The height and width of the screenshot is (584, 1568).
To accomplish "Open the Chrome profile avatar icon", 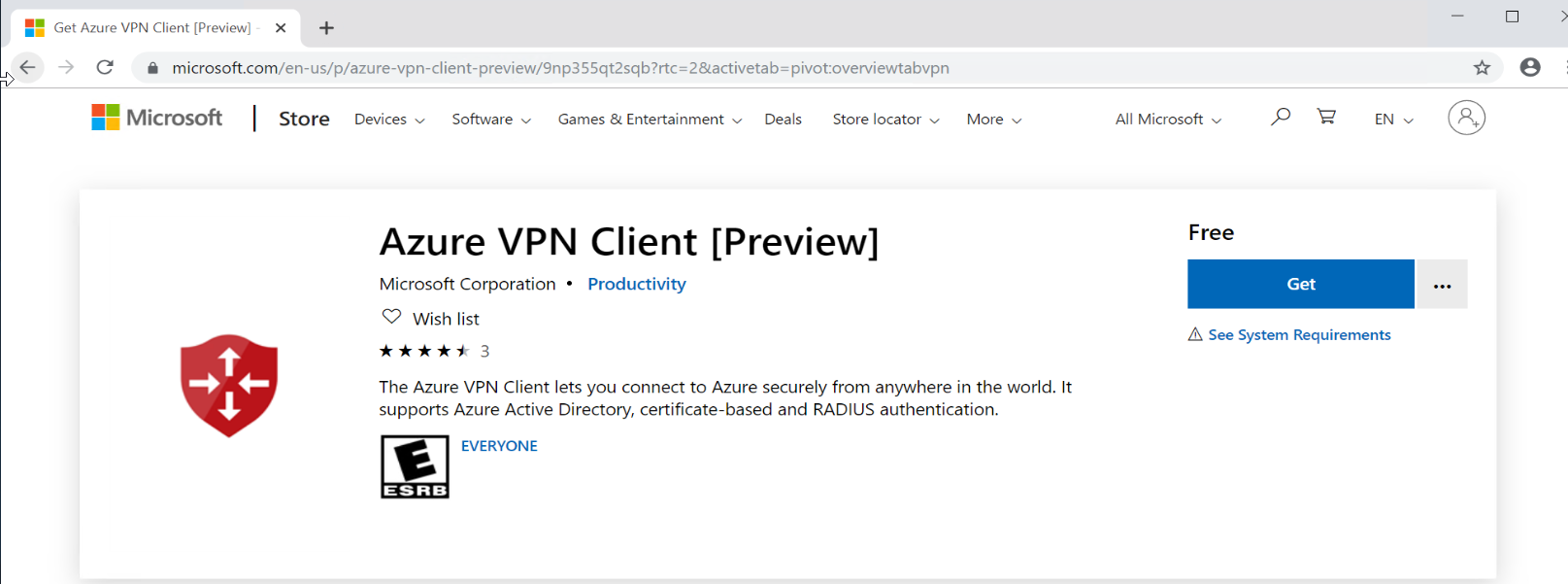I will pos(1530,67).
